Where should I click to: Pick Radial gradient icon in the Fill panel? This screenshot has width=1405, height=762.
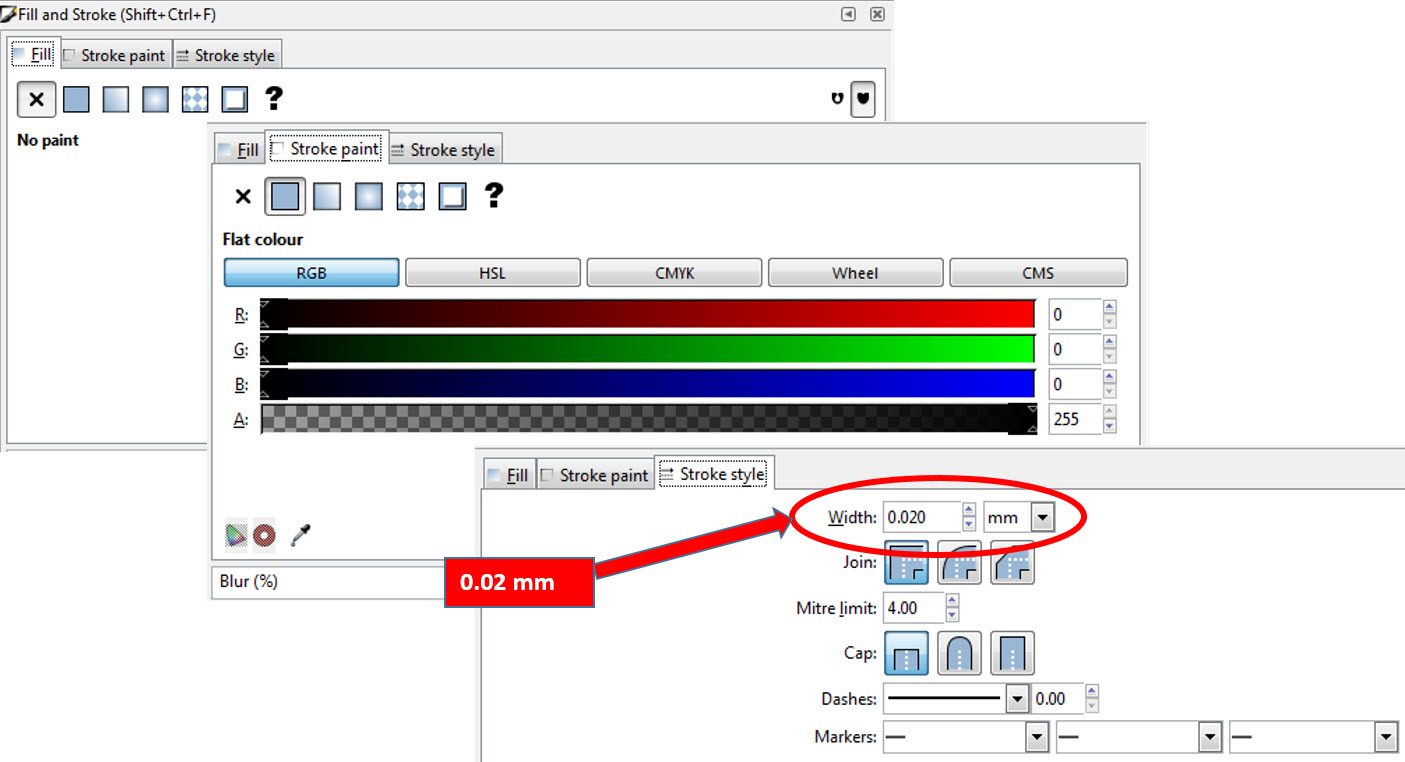(155, 99)
